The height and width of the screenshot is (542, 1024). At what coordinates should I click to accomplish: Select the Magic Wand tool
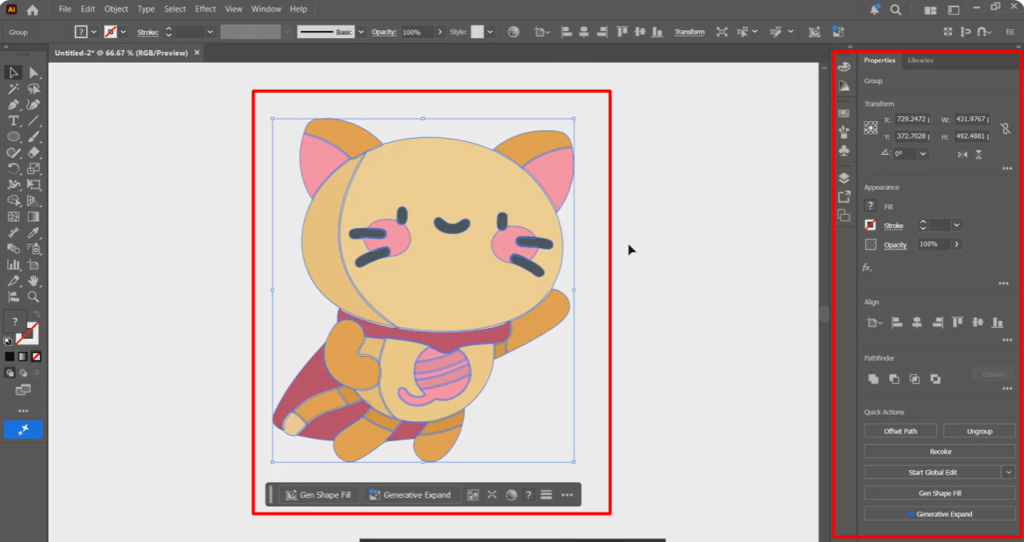click(13, 88)
